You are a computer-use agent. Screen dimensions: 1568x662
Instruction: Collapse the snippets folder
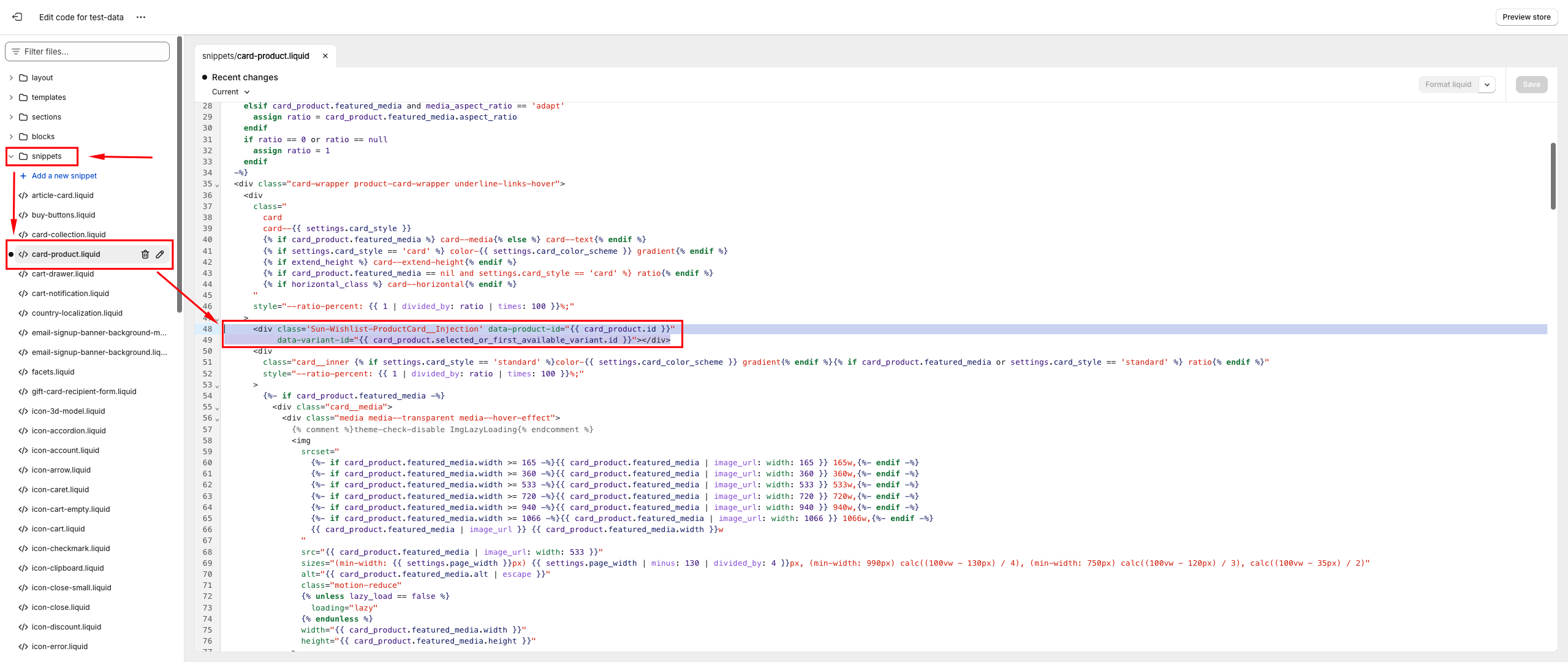pyautogui.click(x=11, y=156)
